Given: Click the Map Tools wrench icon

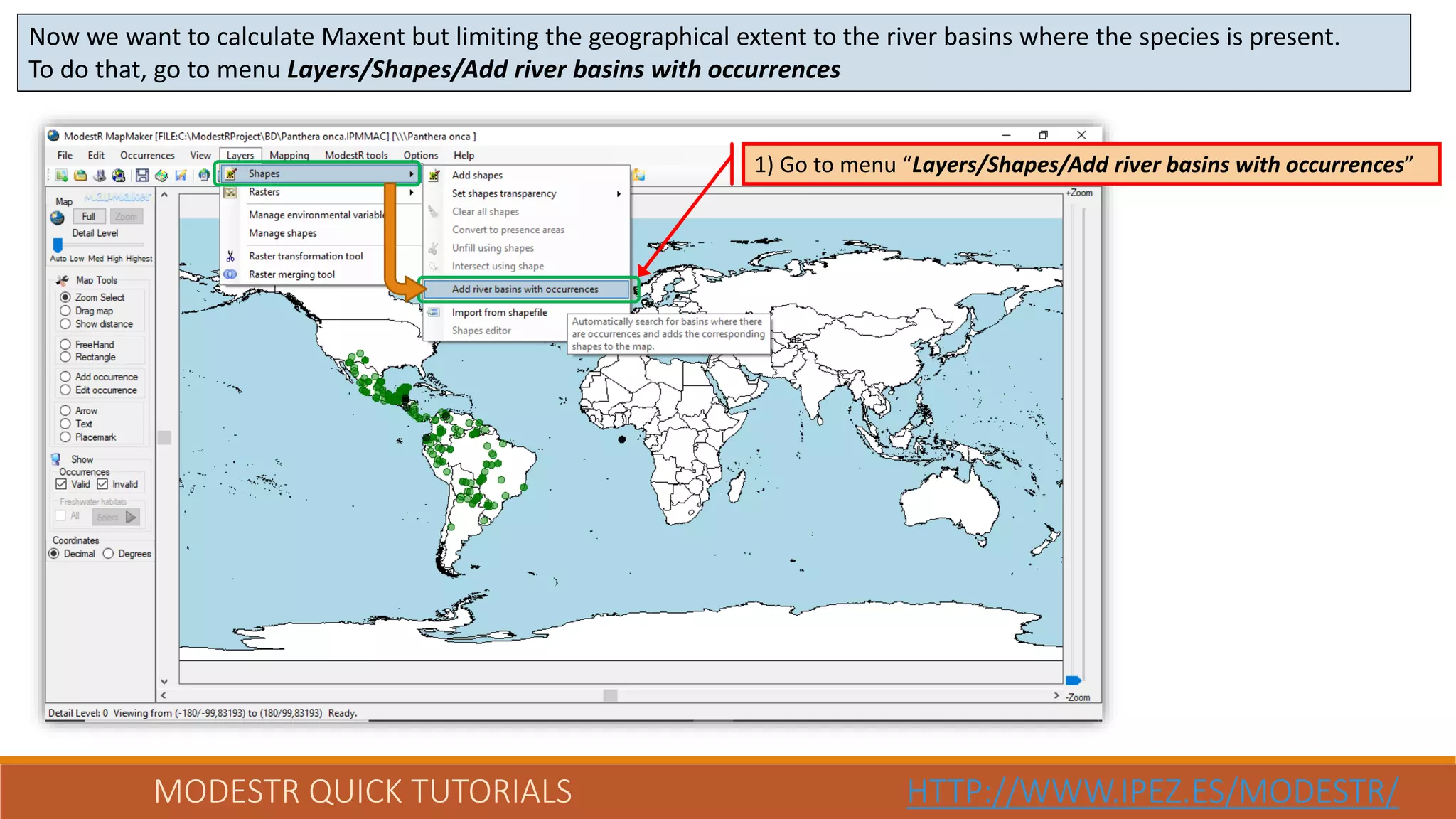Looking at the screenshot, I should pyautogui.click(x=63, y=280).
